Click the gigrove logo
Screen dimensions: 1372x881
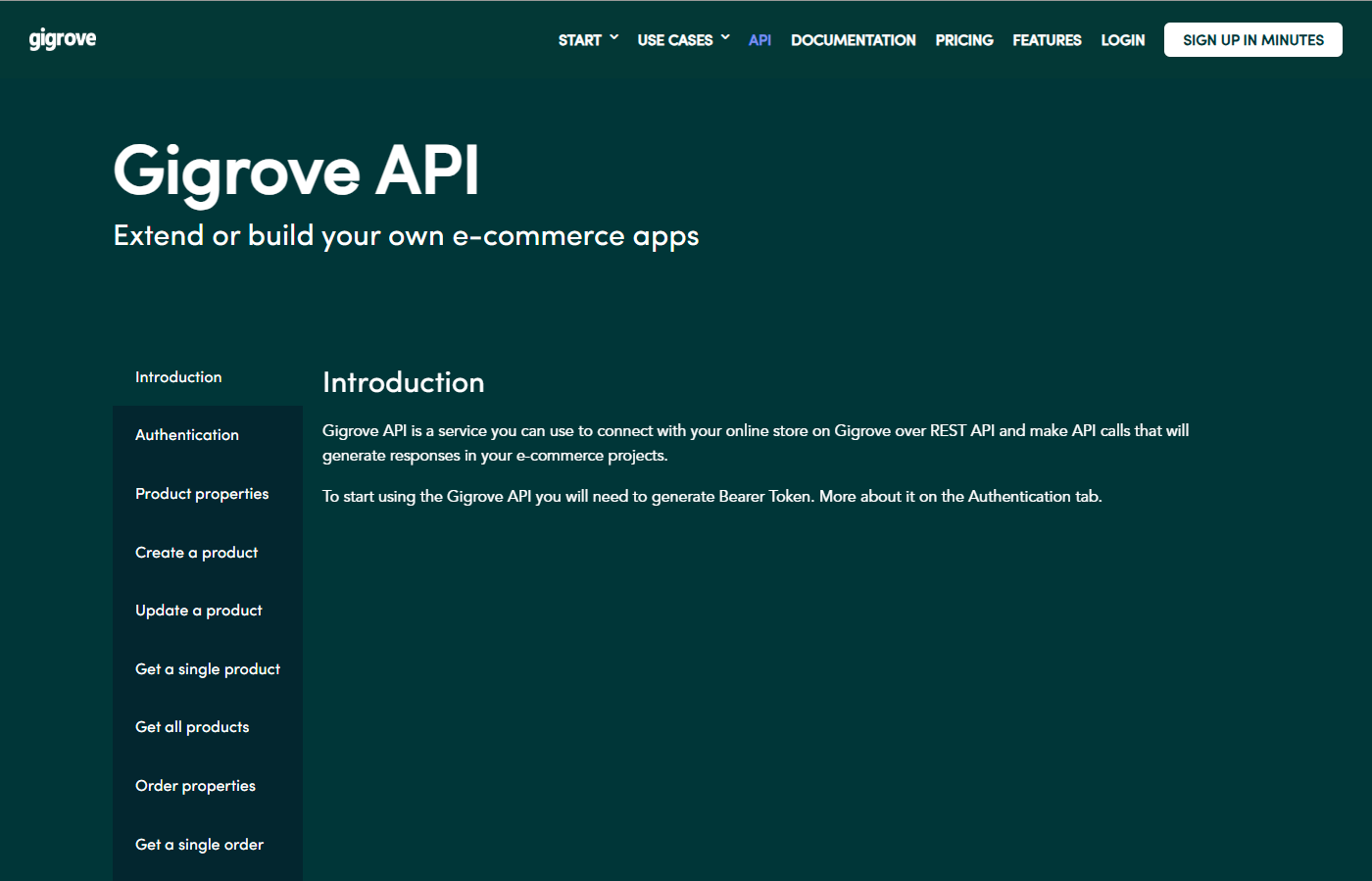63,39
